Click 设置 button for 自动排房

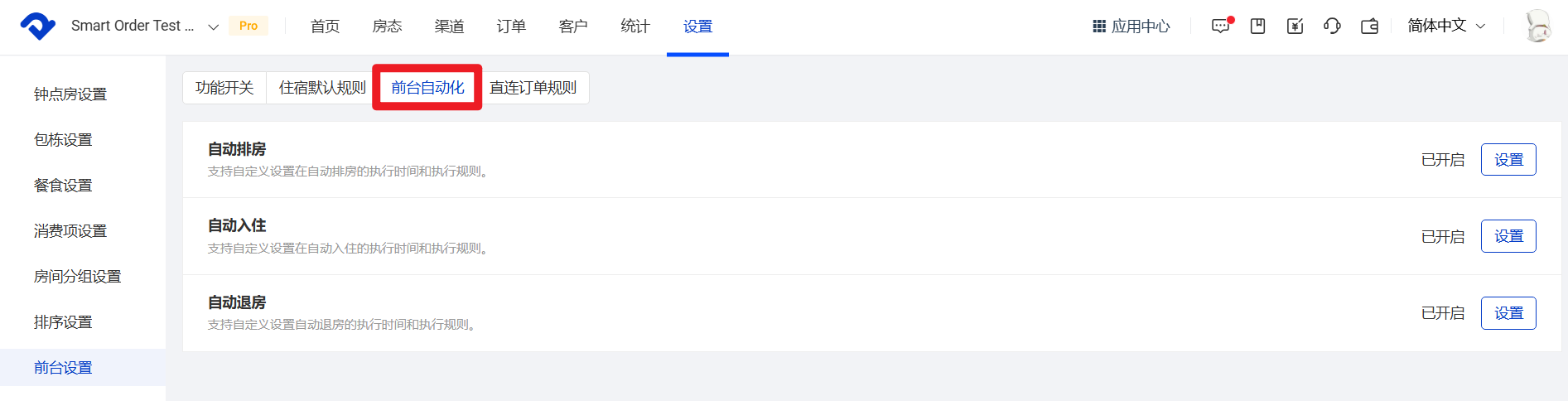1508,160
